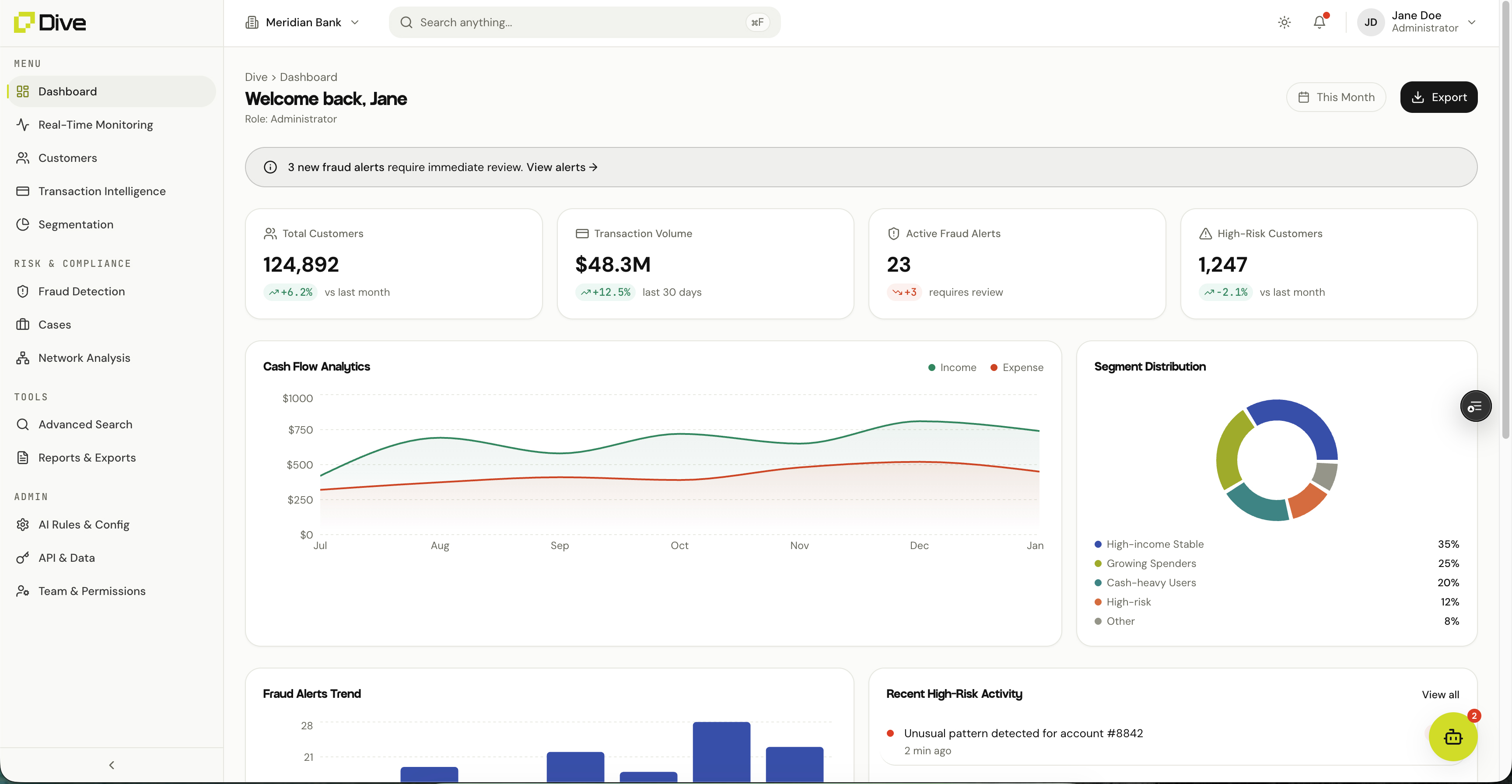Click the Cash-heavy Users legend row
Viewport: 1512px width, 784px height.
click(x=1277, y=583)
